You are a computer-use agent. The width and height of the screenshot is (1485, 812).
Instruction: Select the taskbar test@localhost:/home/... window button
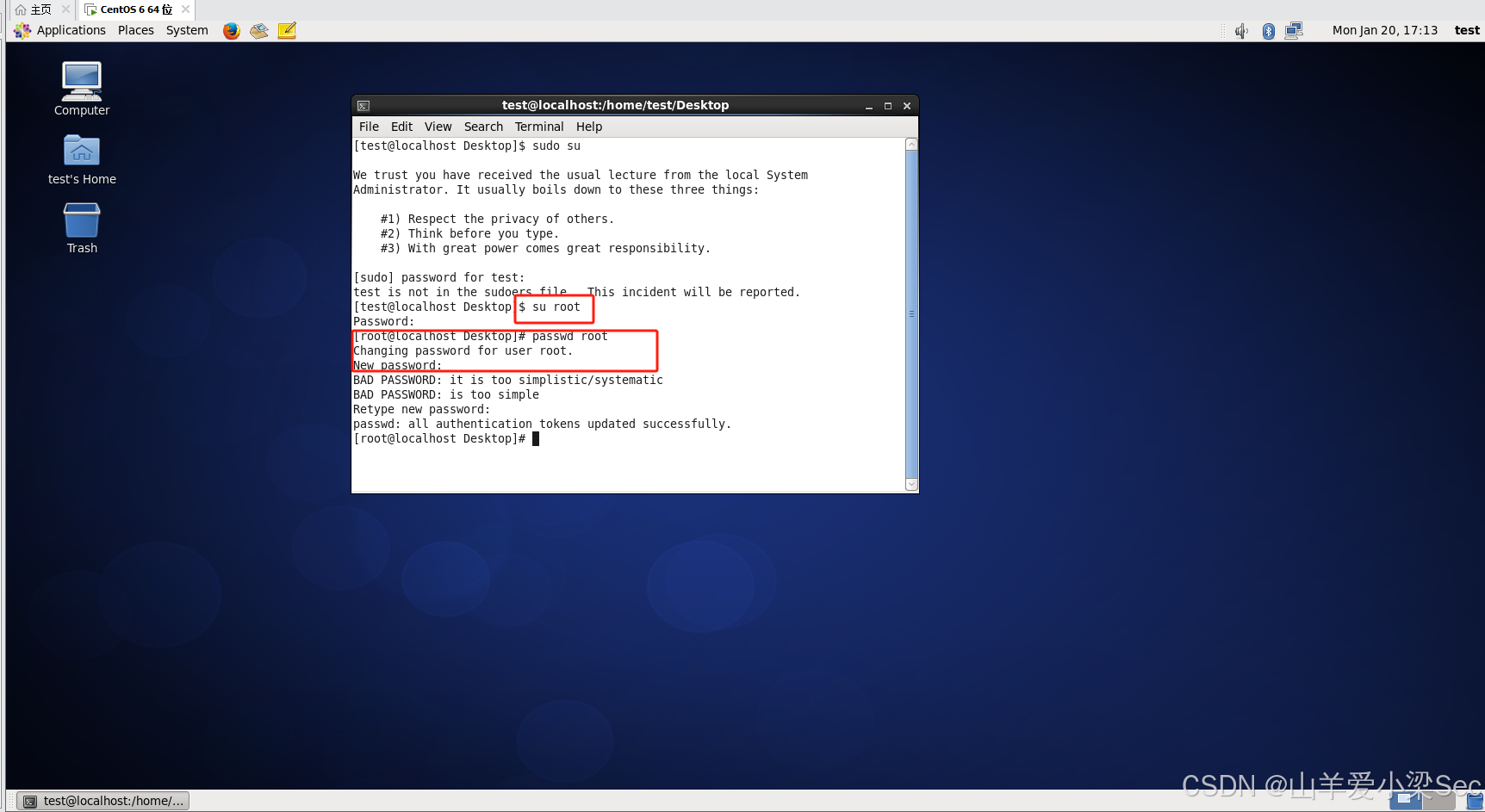point(103,801)
